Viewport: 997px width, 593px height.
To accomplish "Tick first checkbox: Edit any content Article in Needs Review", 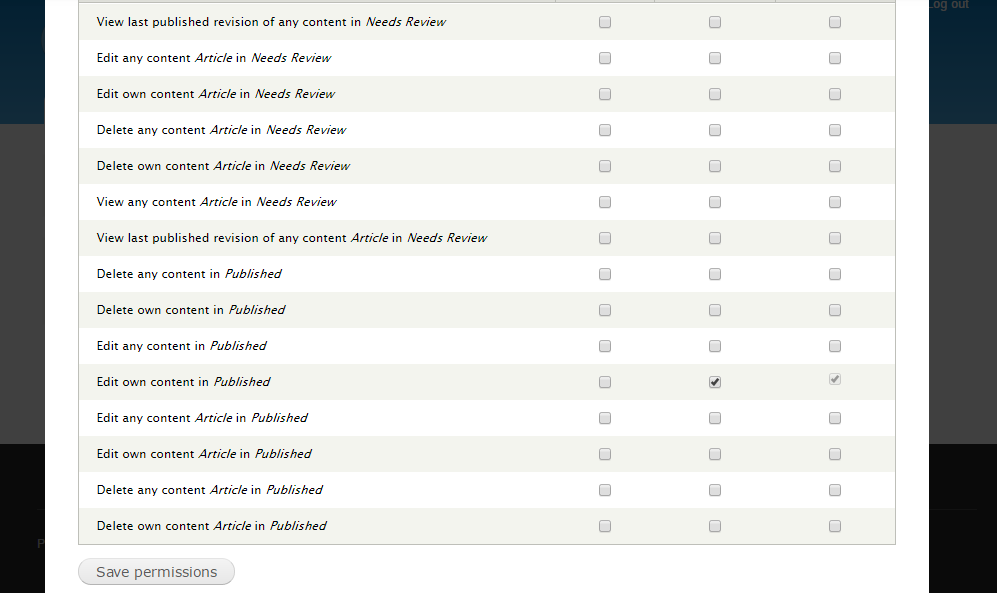I will 605,58.
